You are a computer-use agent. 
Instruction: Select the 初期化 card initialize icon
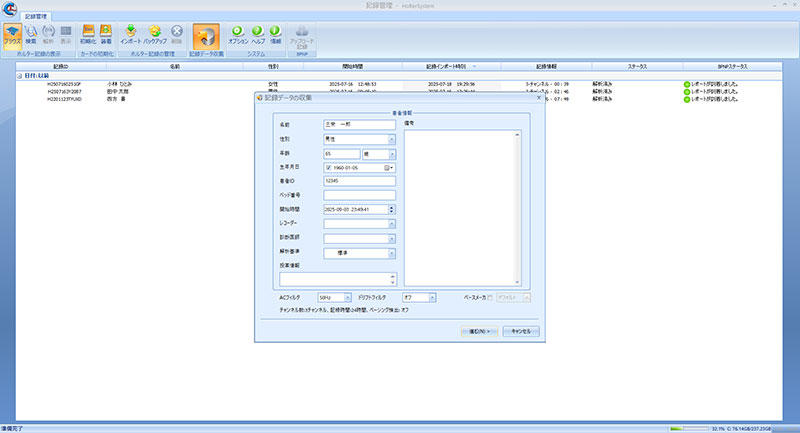click(x=87, y=35)
